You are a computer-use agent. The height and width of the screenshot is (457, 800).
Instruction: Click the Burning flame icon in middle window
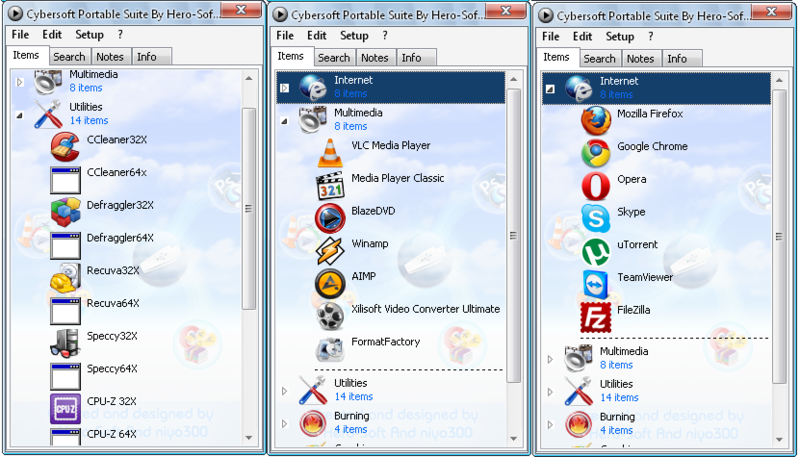313,423
